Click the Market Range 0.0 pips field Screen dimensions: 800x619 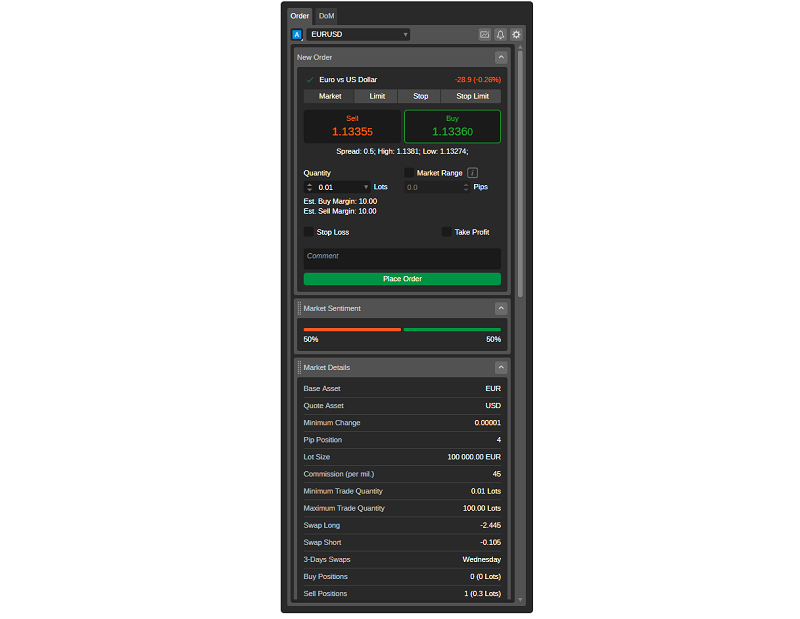pyautogui.click(x=437, y=187)
